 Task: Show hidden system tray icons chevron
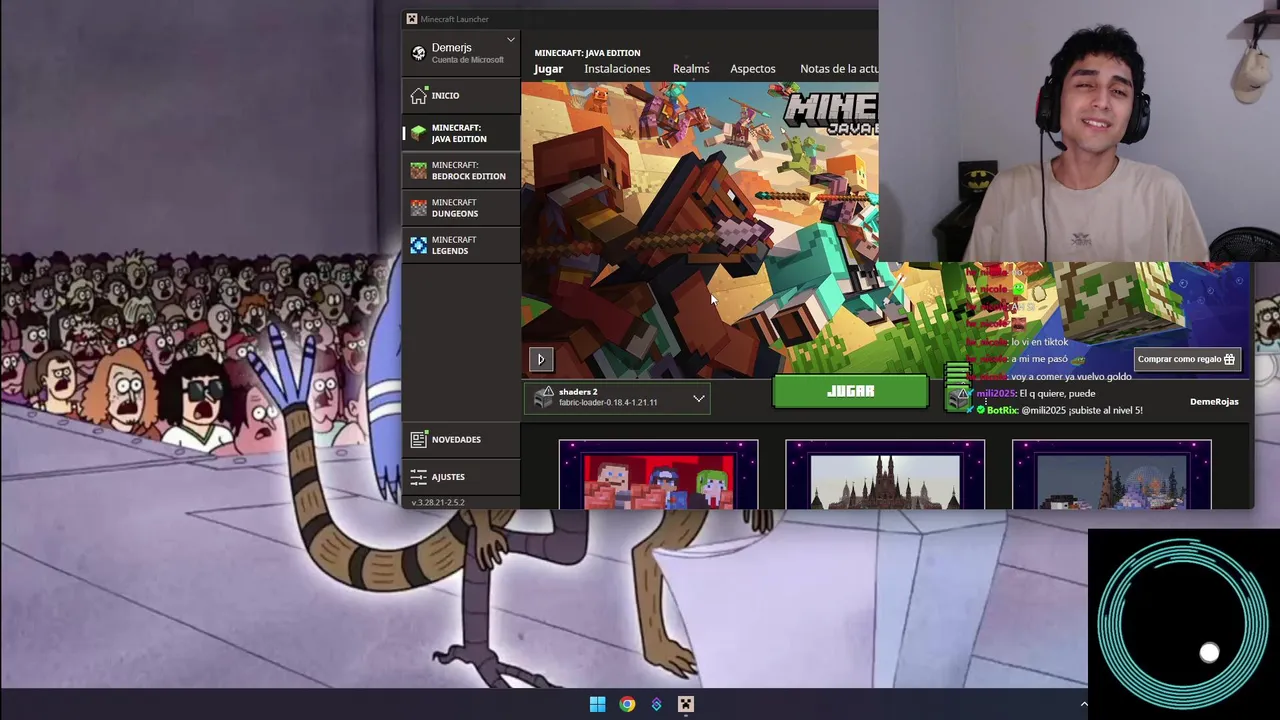tap(1083, 704)
